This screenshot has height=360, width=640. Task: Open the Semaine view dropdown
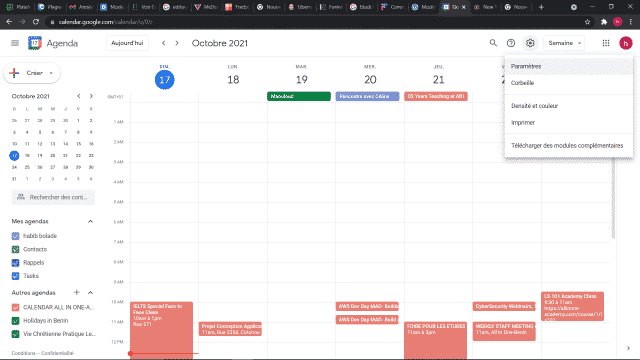564,43
